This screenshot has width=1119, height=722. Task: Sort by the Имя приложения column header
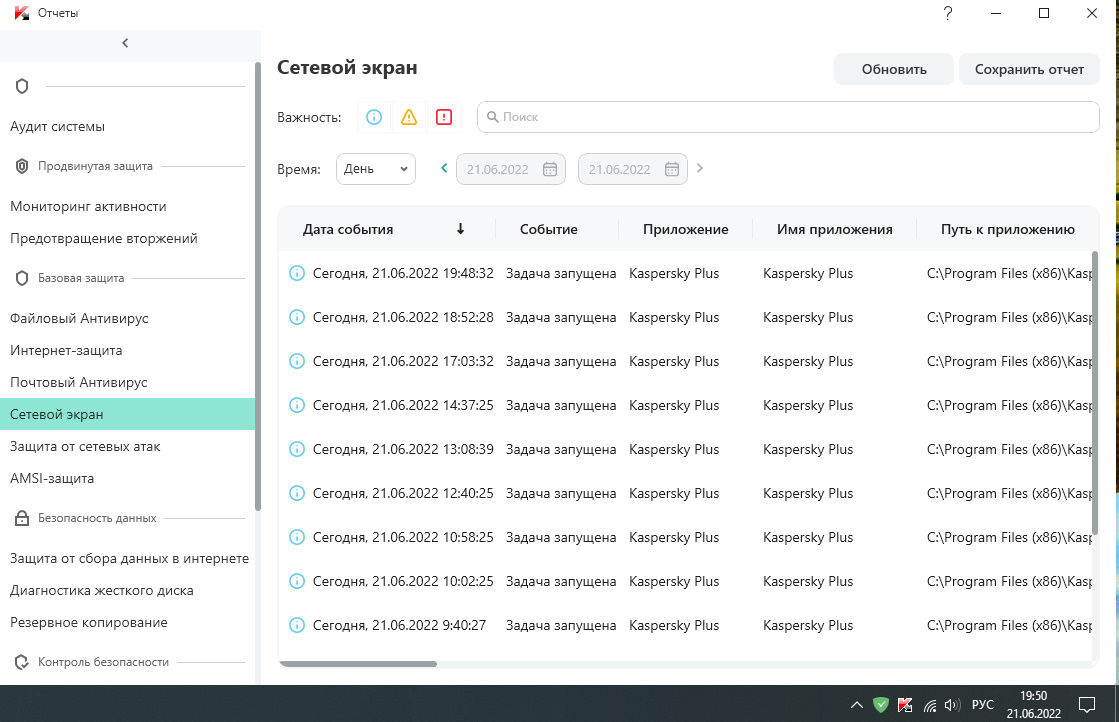(x=835, y=229)
